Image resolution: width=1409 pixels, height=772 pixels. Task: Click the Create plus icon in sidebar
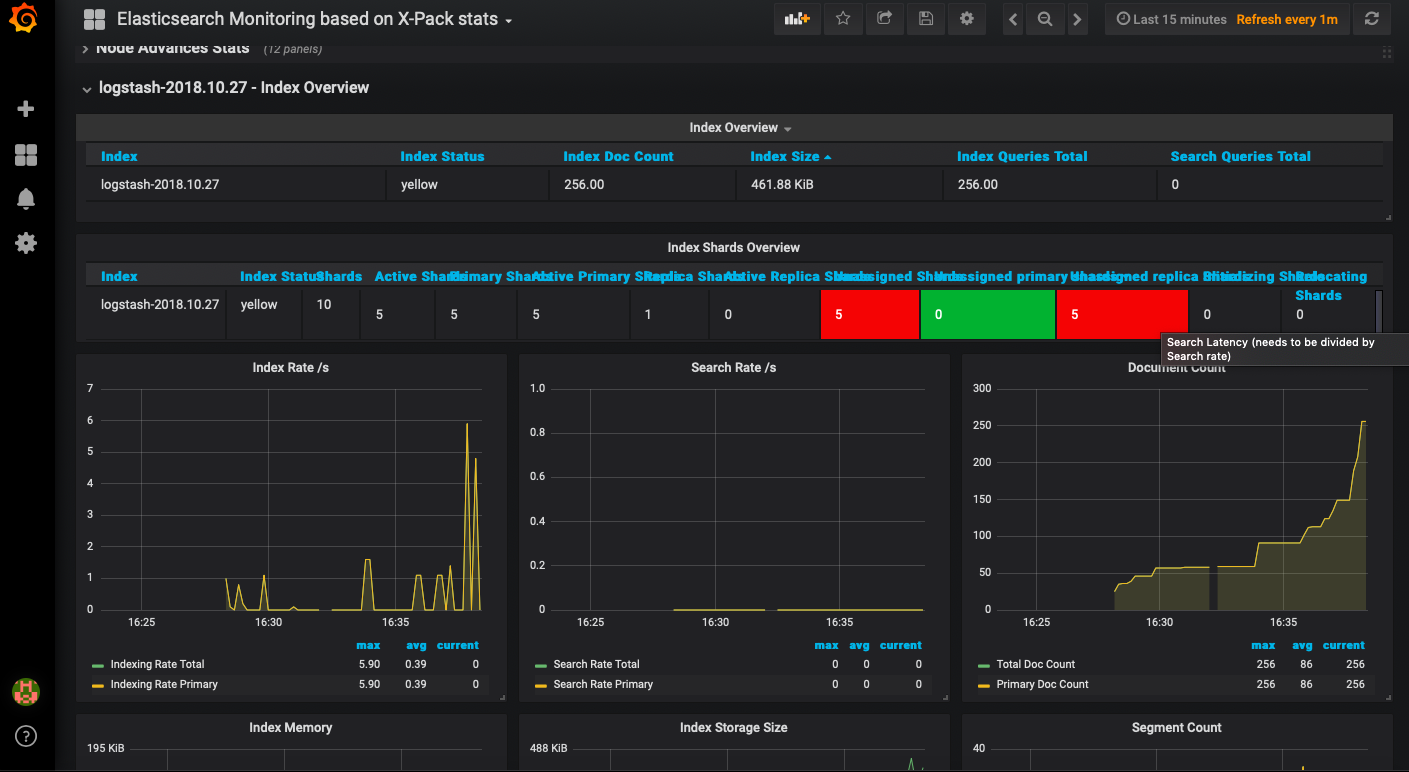(x=26, y=109)
